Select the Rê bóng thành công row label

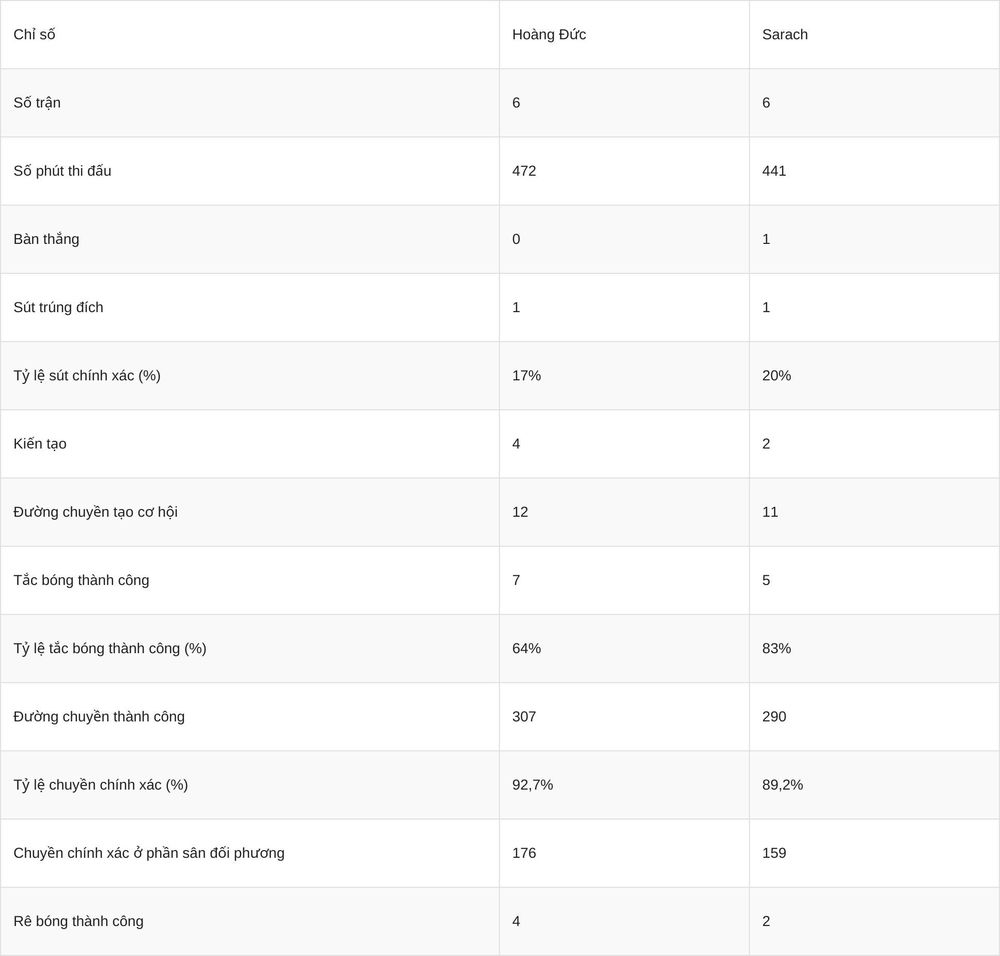[78, 922]
